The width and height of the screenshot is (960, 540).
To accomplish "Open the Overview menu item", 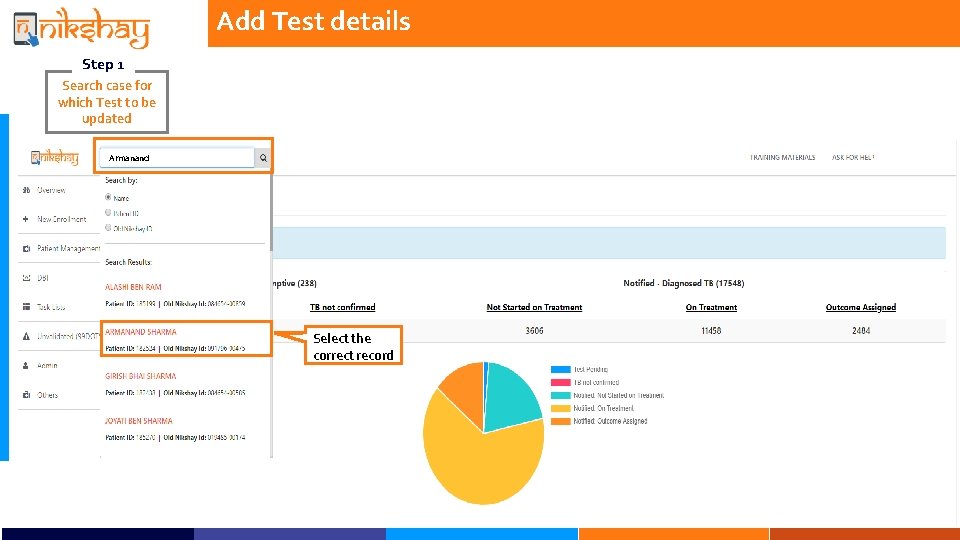I will click(51, 190).
